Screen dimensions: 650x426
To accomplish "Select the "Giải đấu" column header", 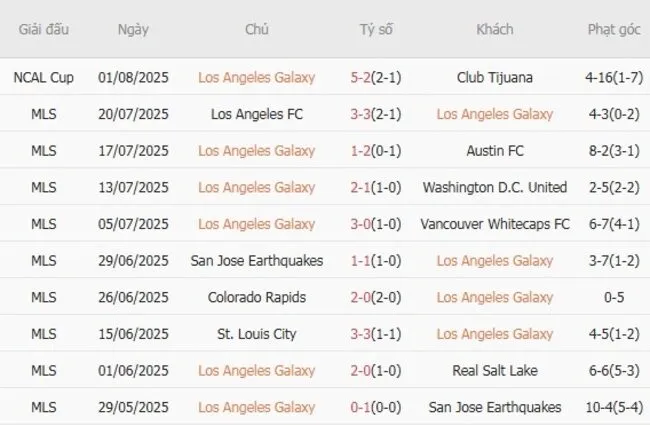I will pyautogui.click(x=43, y=29).
